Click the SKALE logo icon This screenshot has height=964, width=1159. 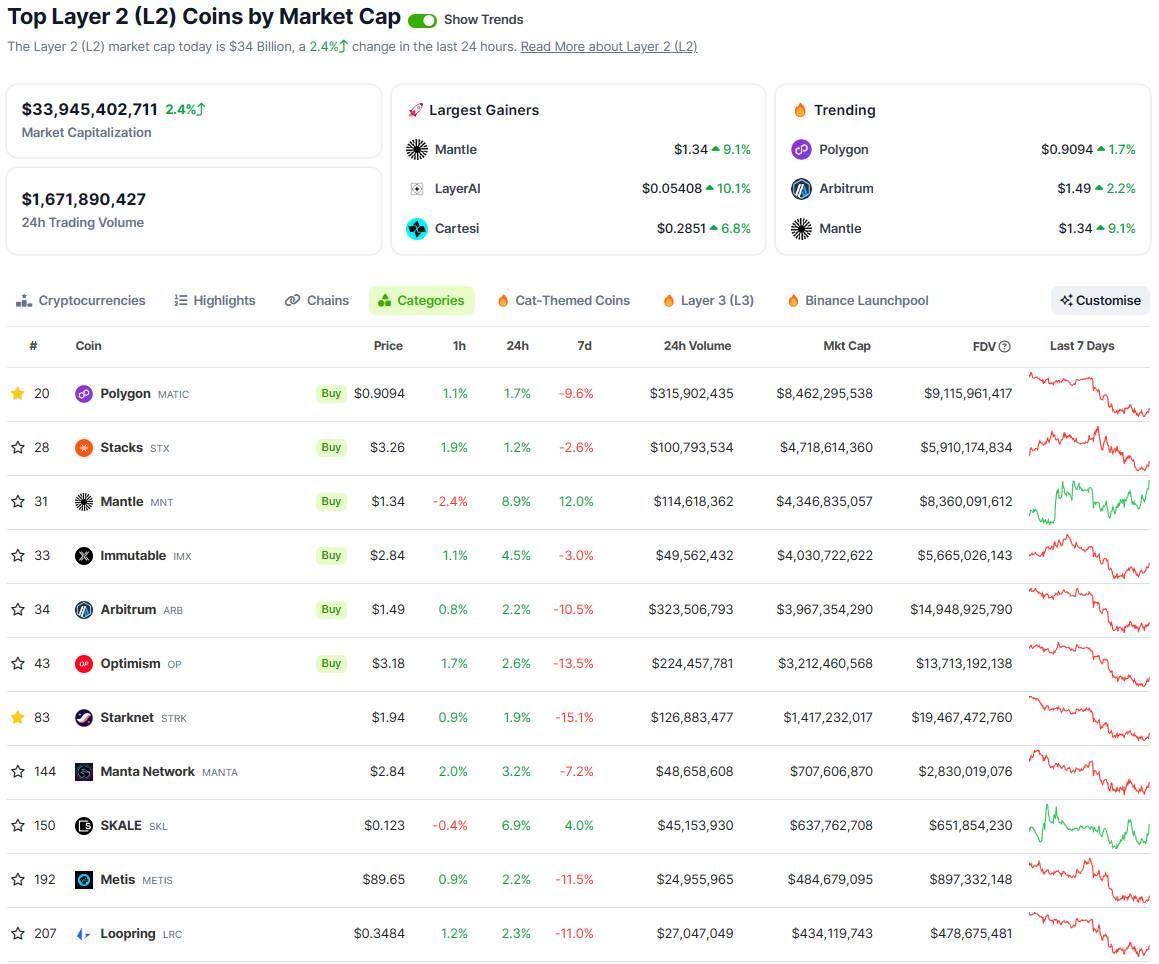point(84,825)
